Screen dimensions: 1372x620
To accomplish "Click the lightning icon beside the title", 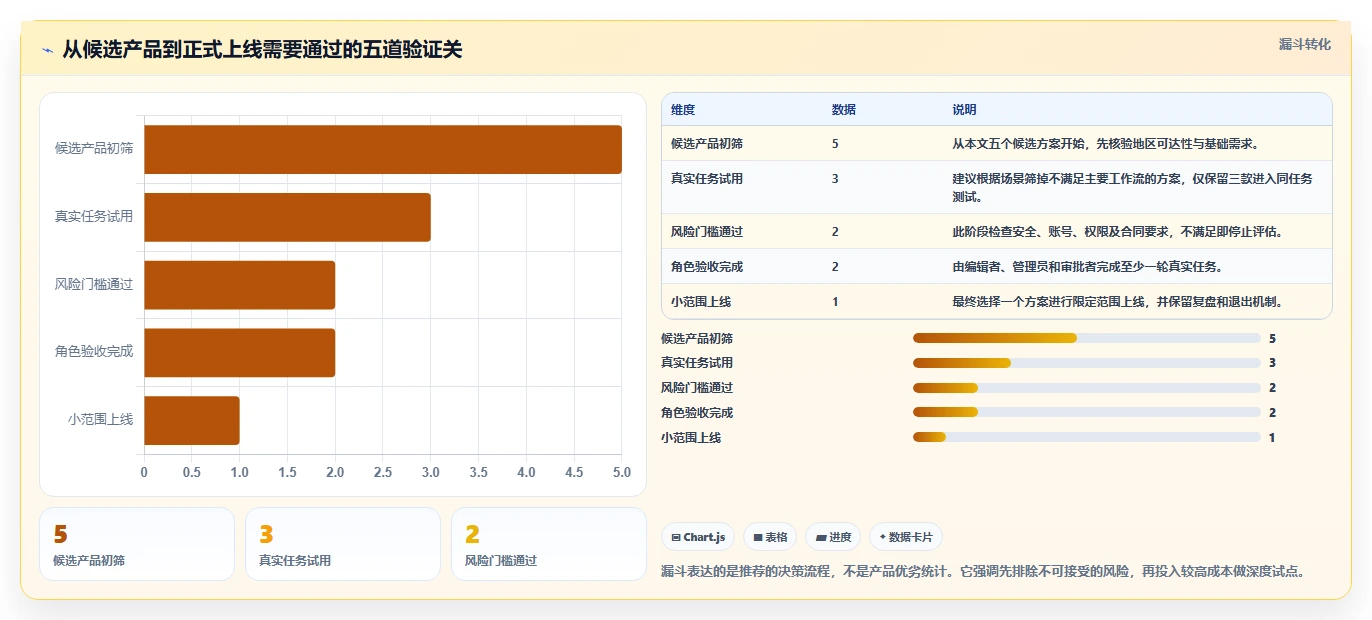I will (x=48, y=50).
